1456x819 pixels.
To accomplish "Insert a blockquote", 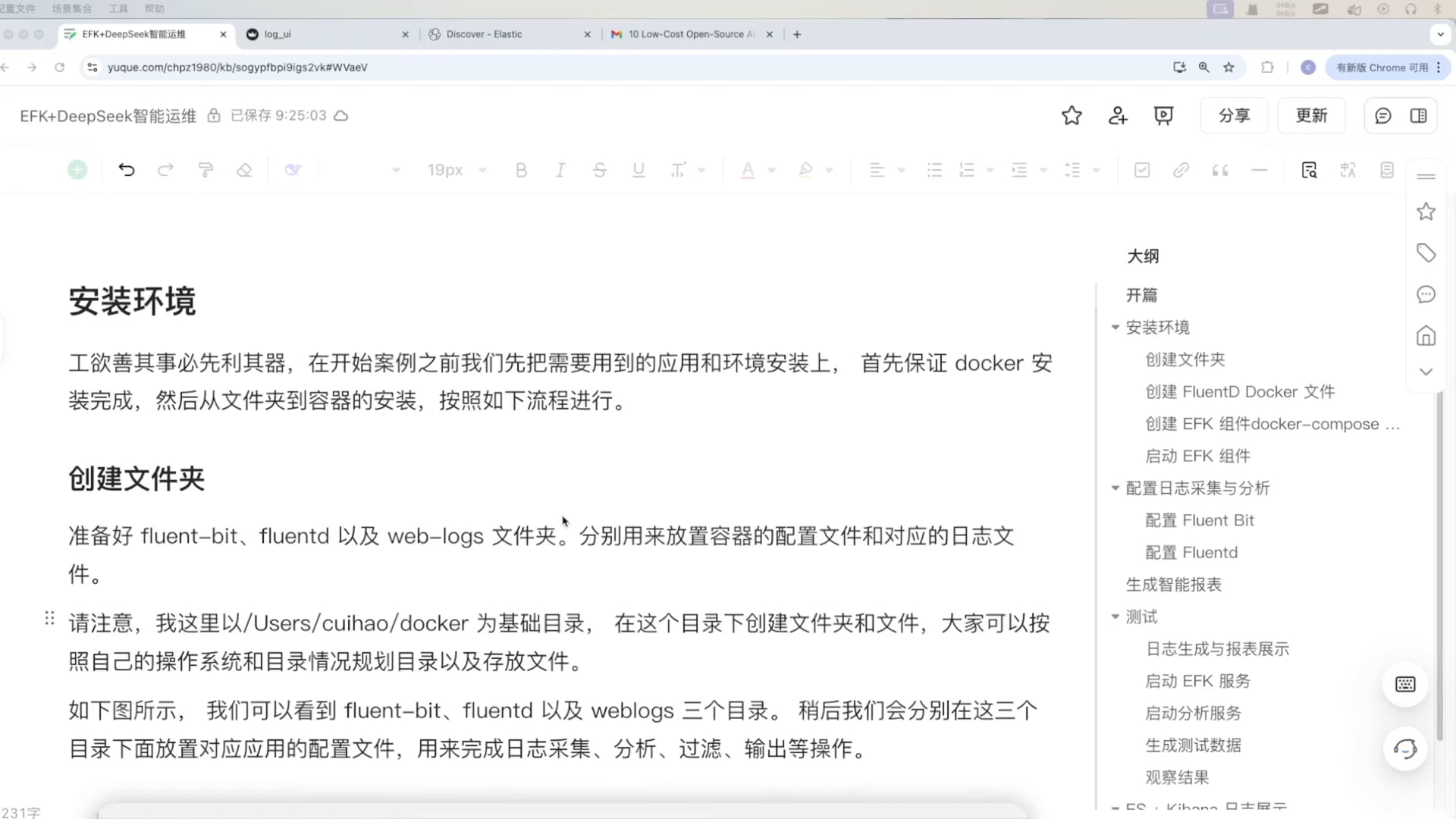I will click(x=1219, y=170).
